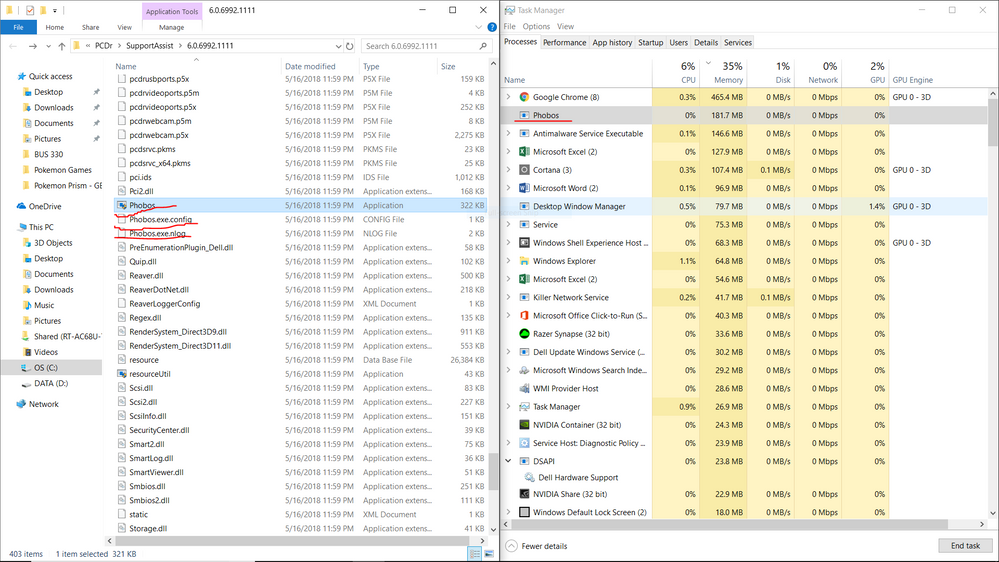Click the Microsoft Word process icon
This screenshot has height=562, width=999.
pyautogui.click(x=524, y=188)
